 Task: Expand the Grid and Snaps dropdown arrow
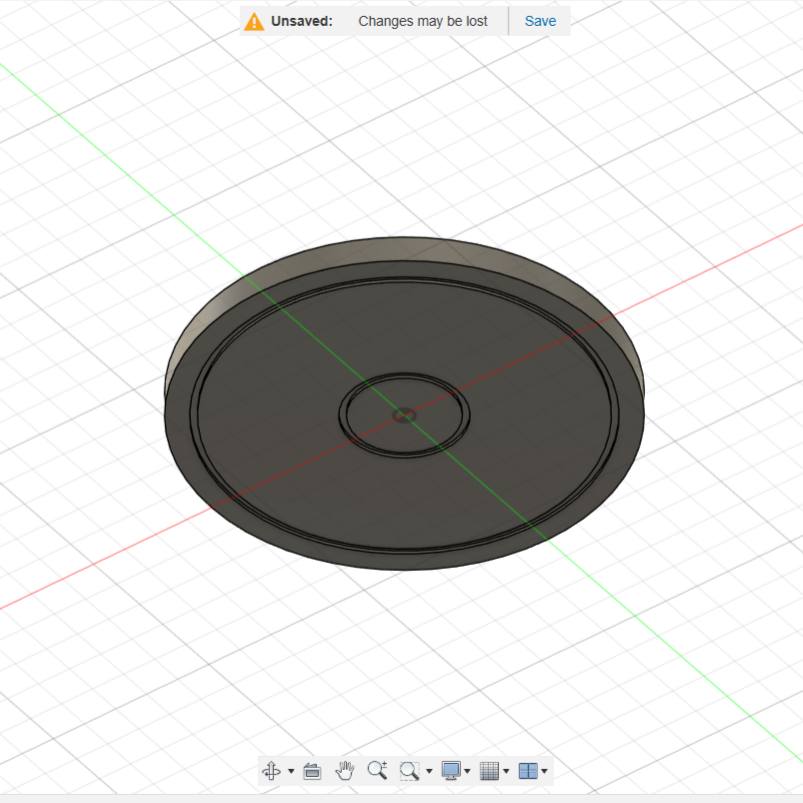click(506, 771)
